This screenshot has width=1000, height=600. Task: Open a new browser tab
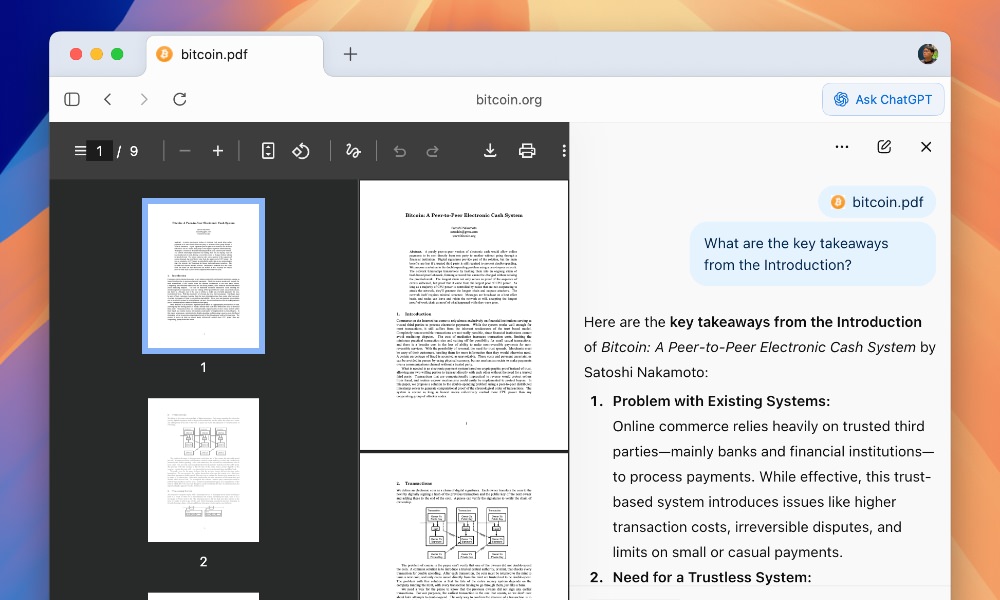click(x=350, y=55)
